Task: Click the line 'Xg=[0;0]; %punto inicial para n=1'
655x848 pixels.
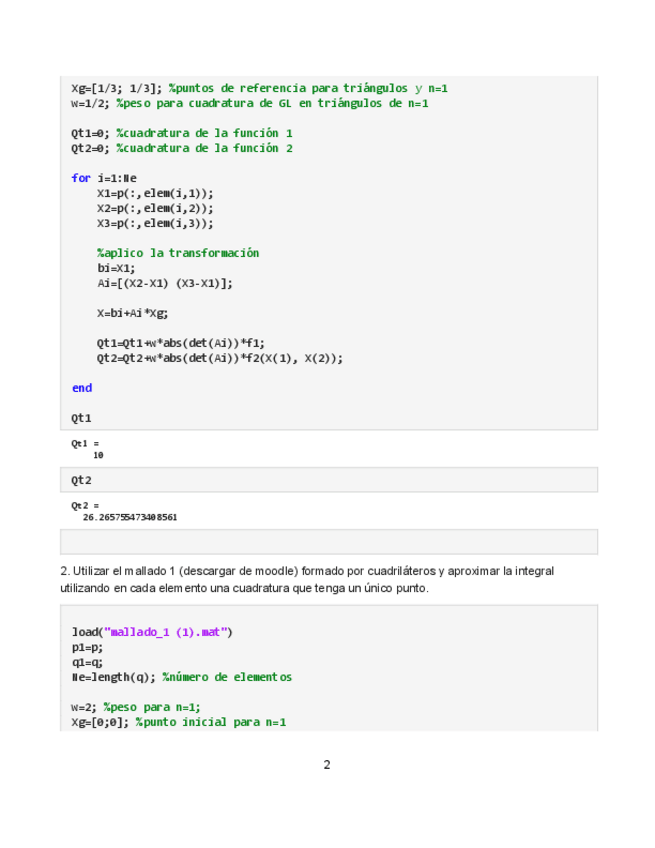Action: click(178, 723)
